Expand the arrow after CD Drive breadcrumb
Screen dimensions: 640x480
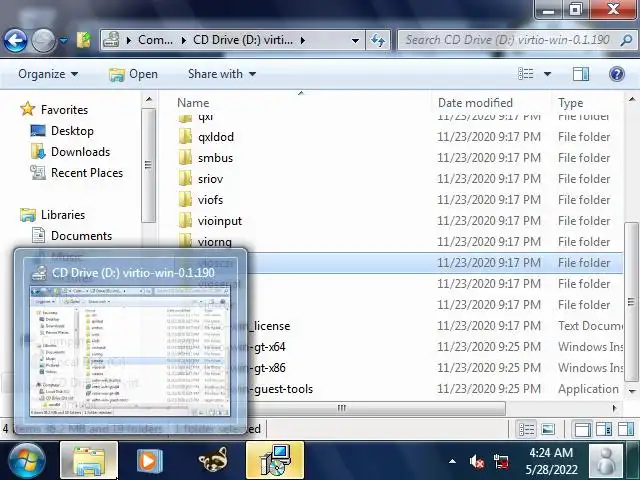(303, 40)
